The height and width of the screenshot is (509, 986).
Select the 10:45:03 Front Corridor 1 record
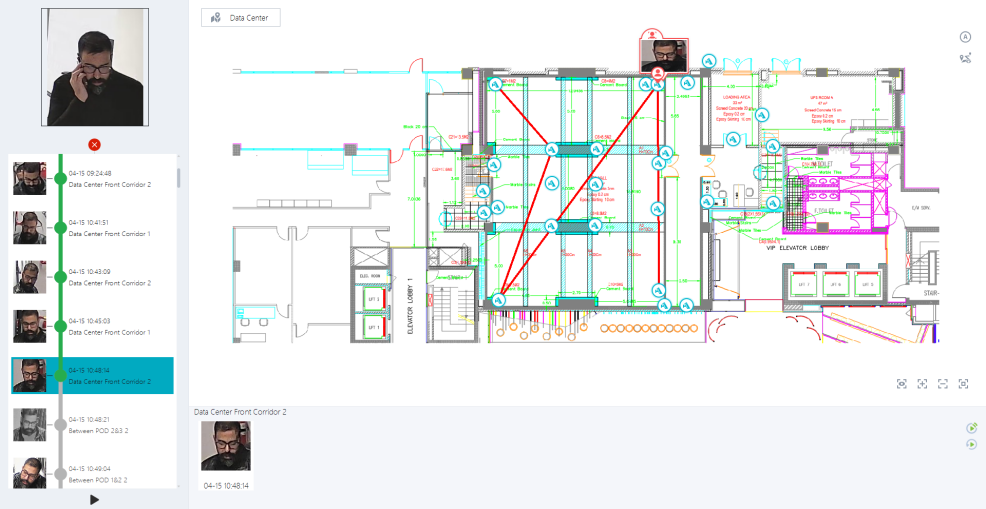(x=110, y=326)
